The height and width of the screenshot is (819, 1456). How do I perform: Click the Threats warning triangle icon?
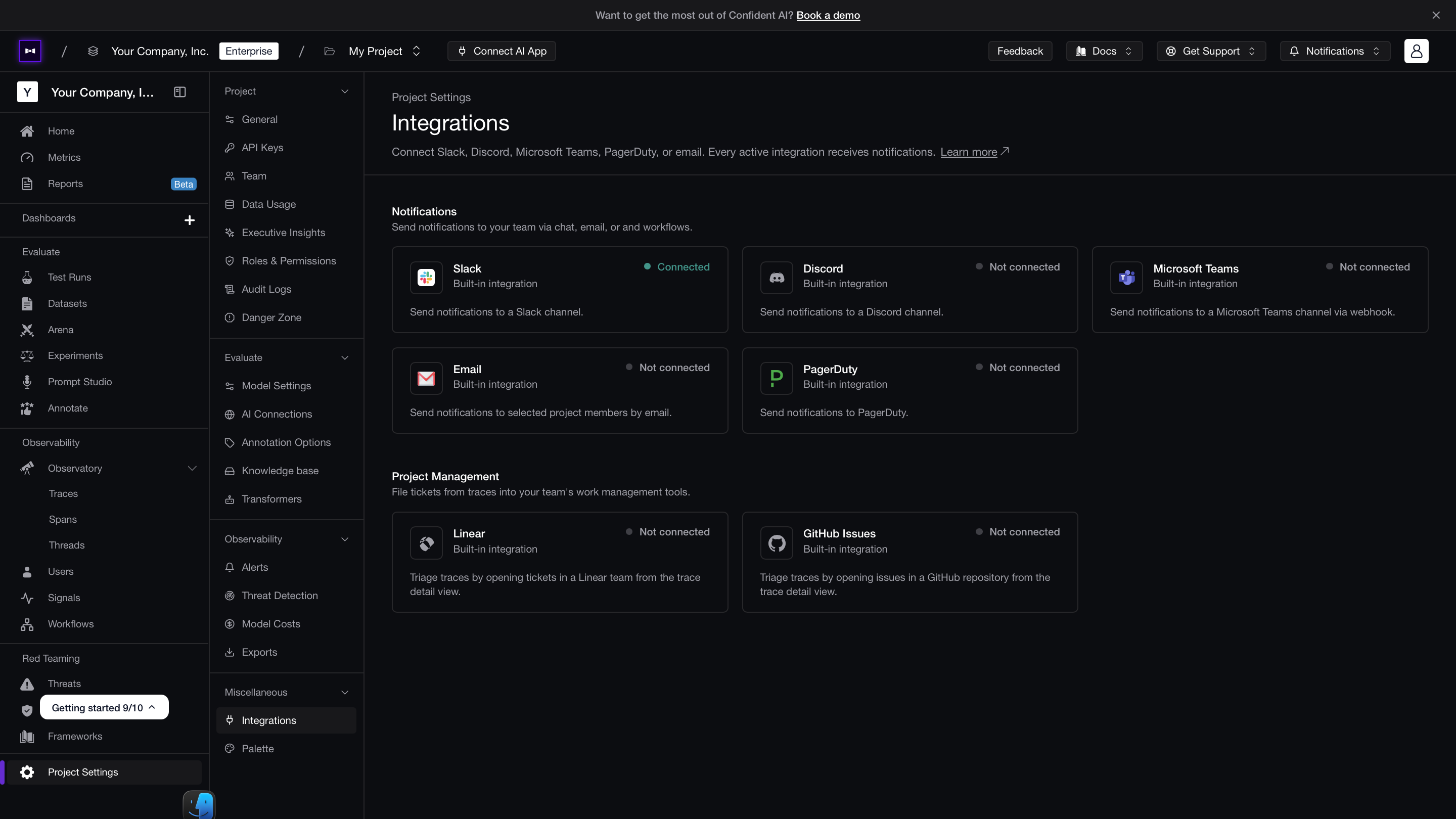(27, 684)
